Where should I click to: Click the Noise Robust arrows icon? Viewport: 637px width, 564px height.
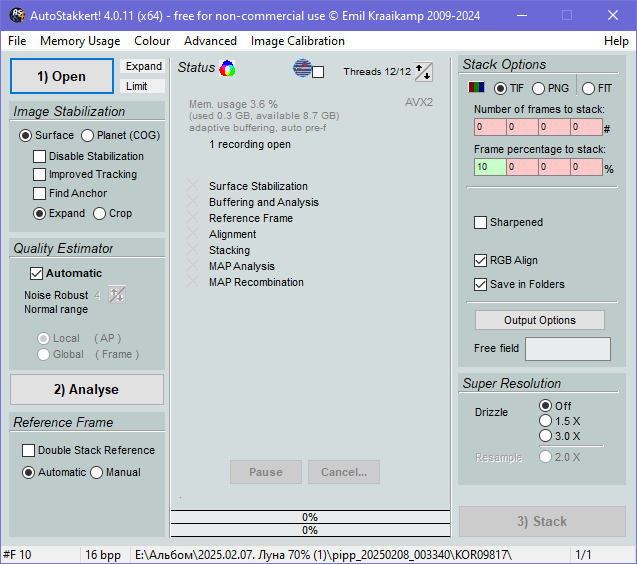click(x=117, y=295)
